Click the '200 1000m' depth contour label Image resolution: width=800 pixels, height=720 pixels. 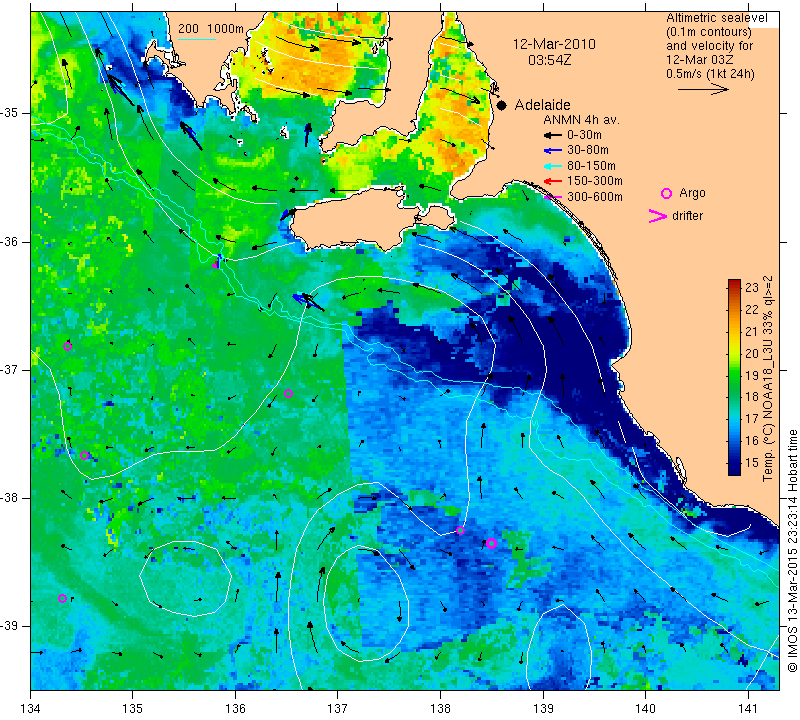coord(211,29)
